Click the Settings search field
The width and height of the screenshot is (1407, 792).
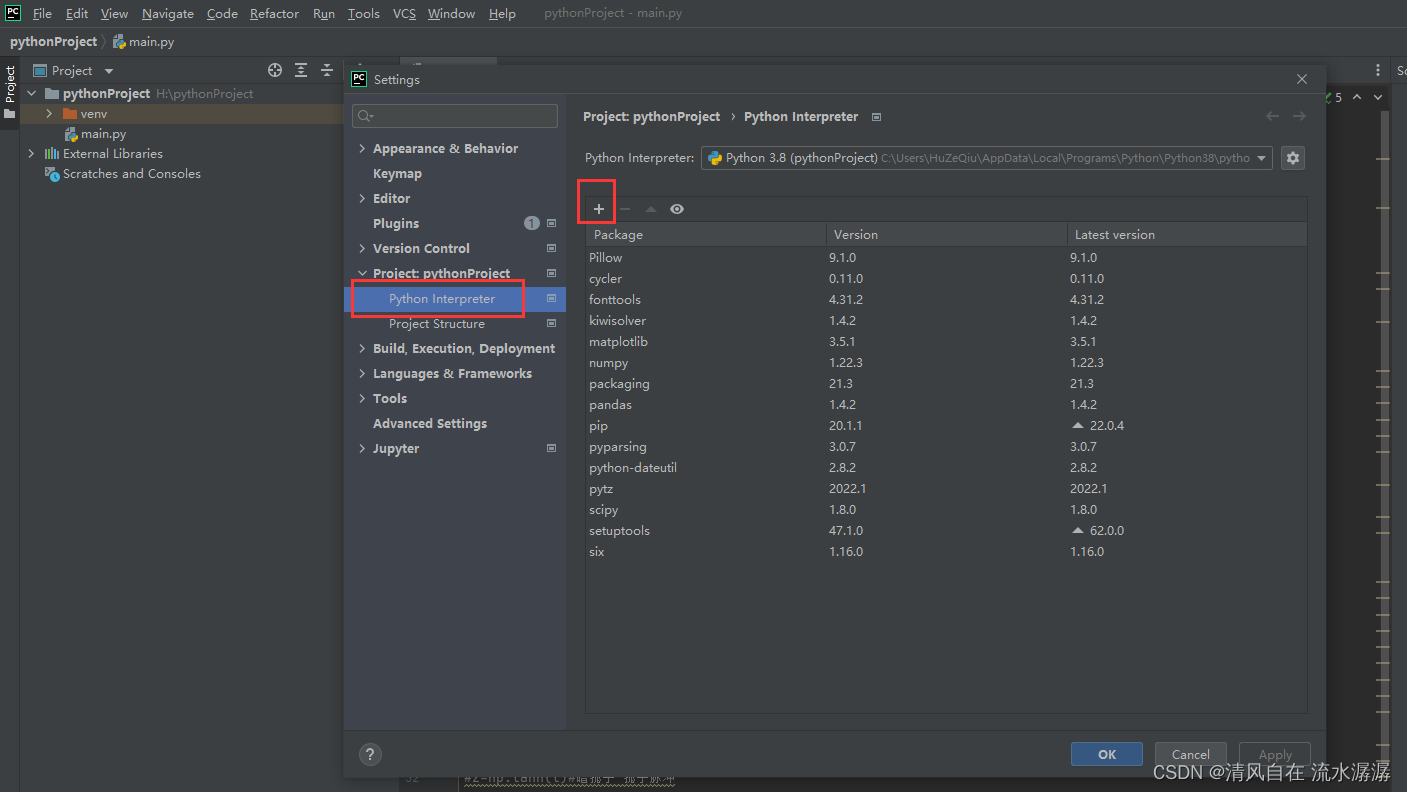click(x=455, y=116)
